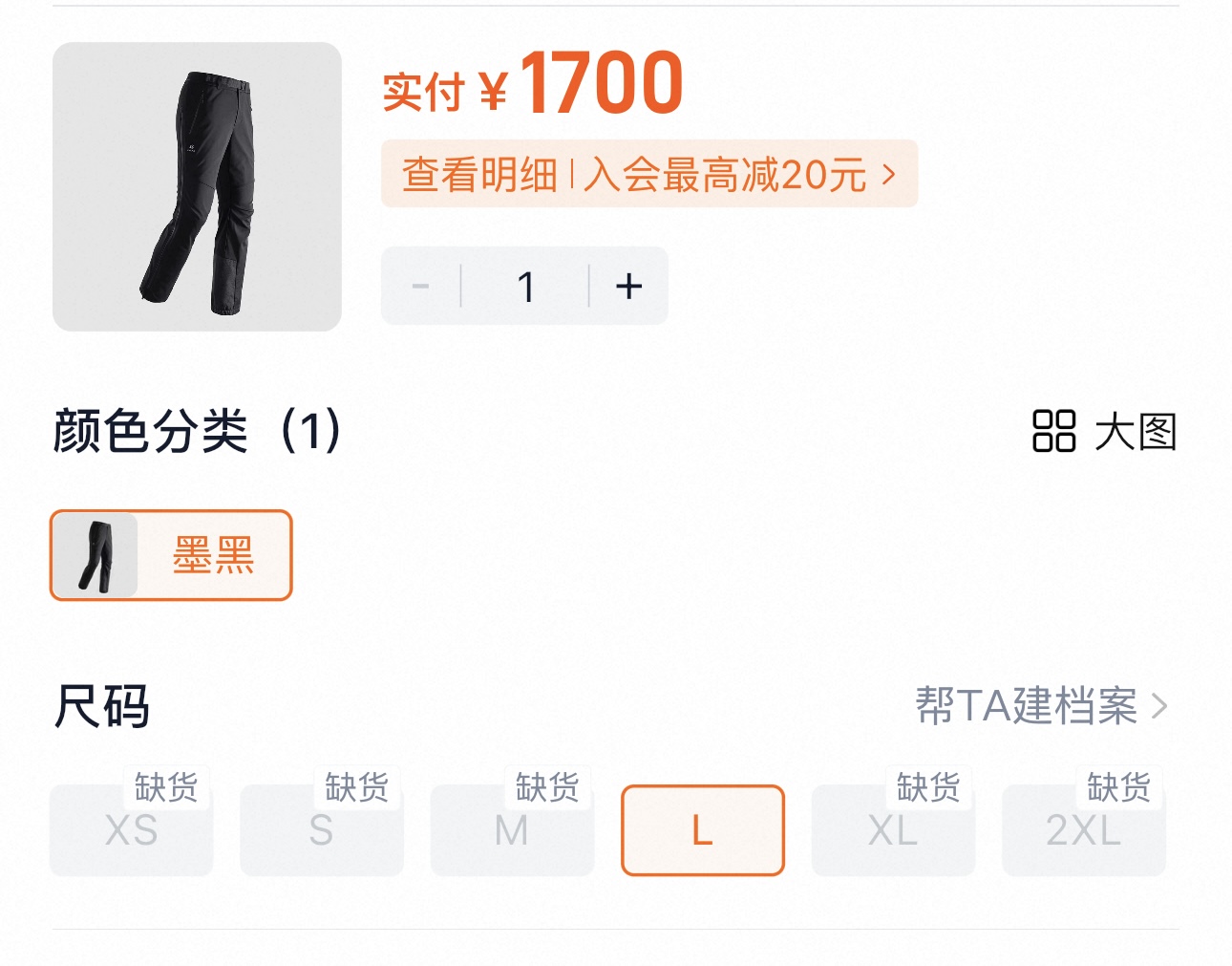The width and height of the screenshot is (1232, 966).
Task: Select the 墨黑 color option
Action: [171, 555]
